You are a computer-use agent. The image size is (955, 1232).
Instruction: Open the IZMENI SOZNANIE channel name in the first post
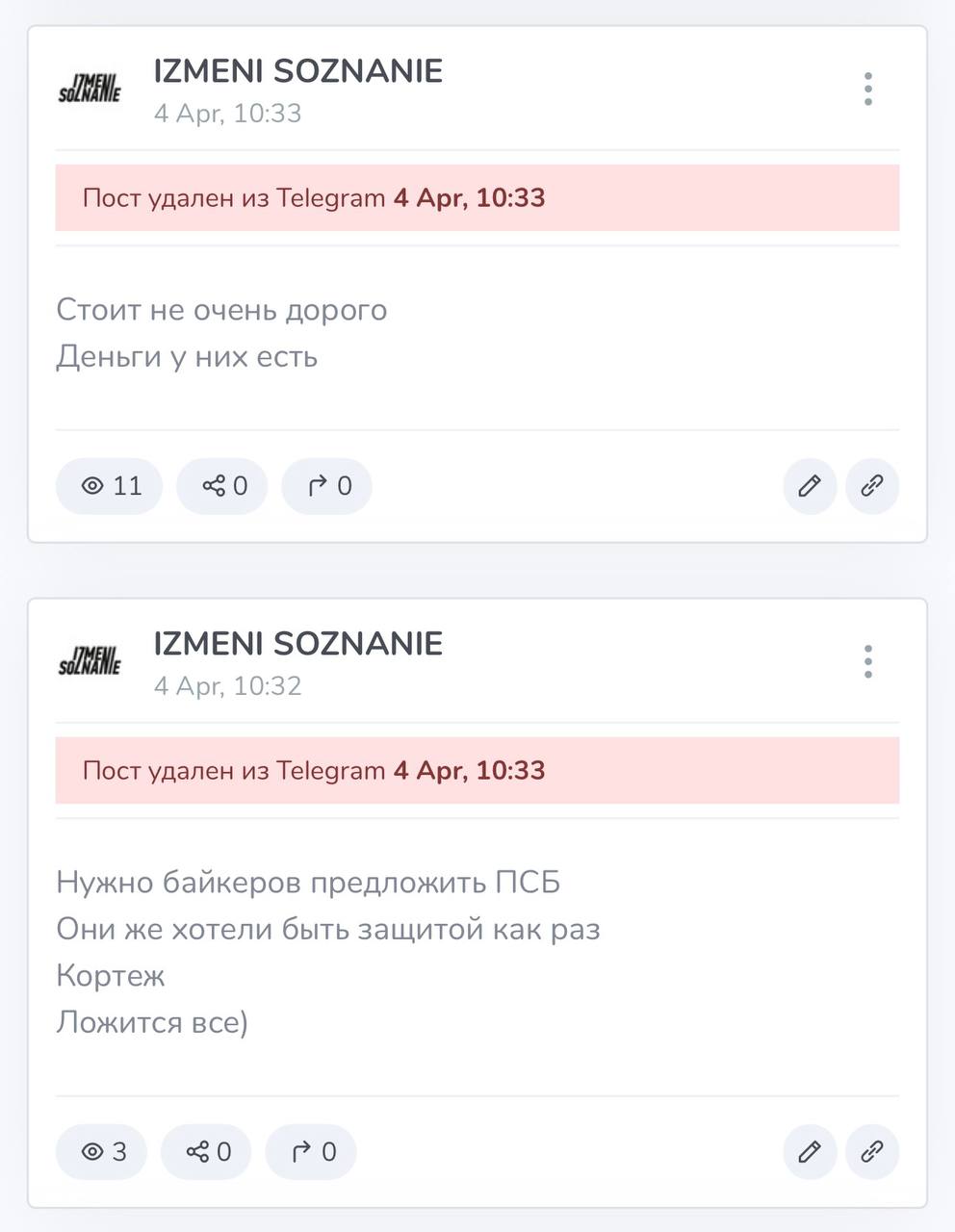298,71
